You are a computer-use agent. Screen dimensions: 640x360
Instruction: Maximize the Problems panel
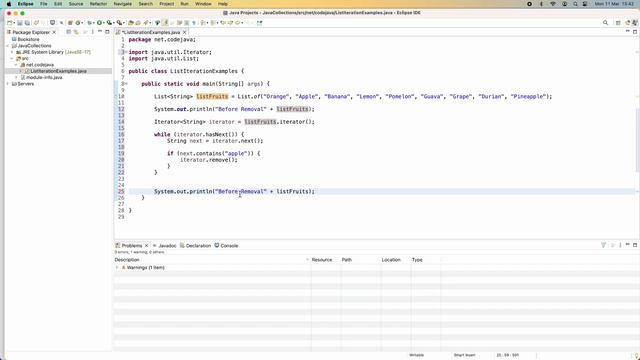tap(635, 245)
